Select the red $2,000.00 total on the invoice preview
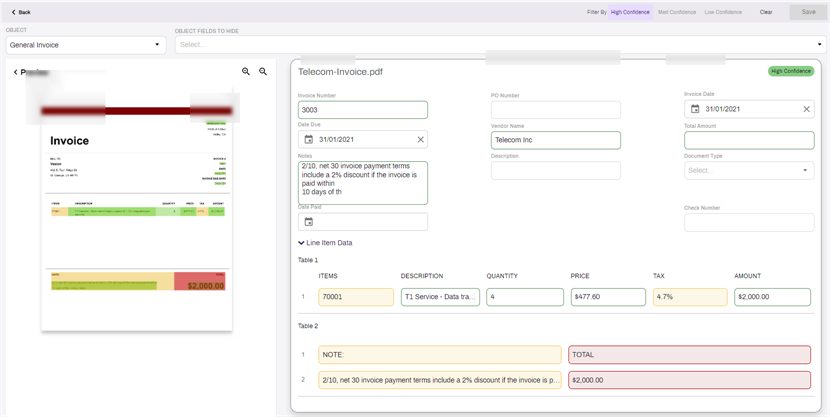 tap(205, 286)
